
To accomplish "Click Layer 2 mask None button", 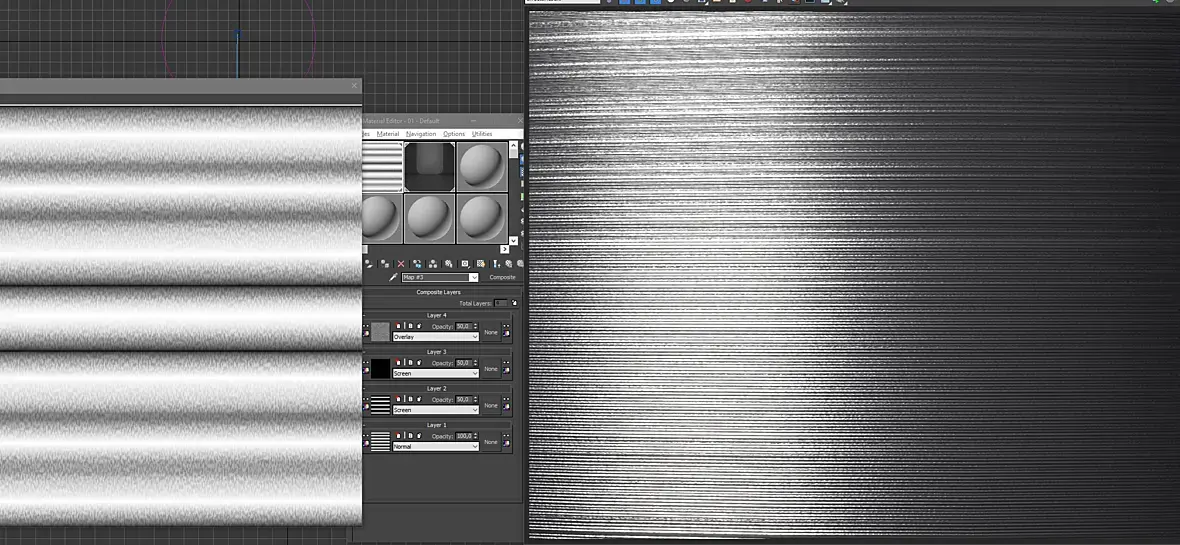I will 491,405.
